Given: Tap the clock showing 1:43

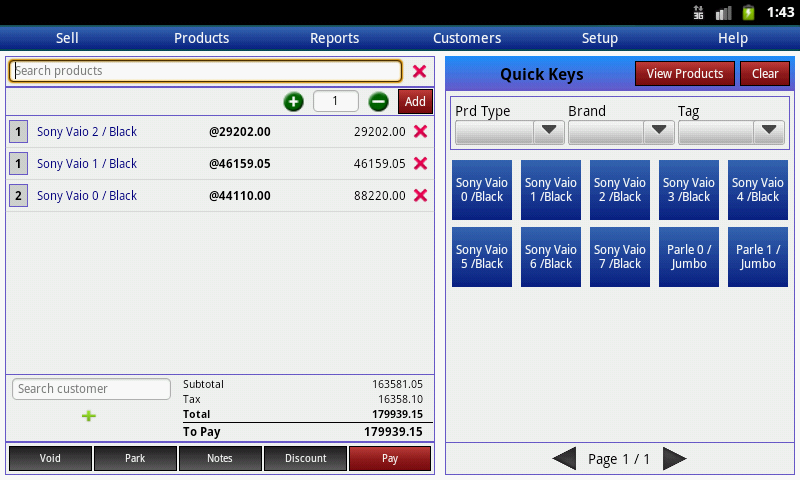Looking at the screenshot, I should 781,12.
